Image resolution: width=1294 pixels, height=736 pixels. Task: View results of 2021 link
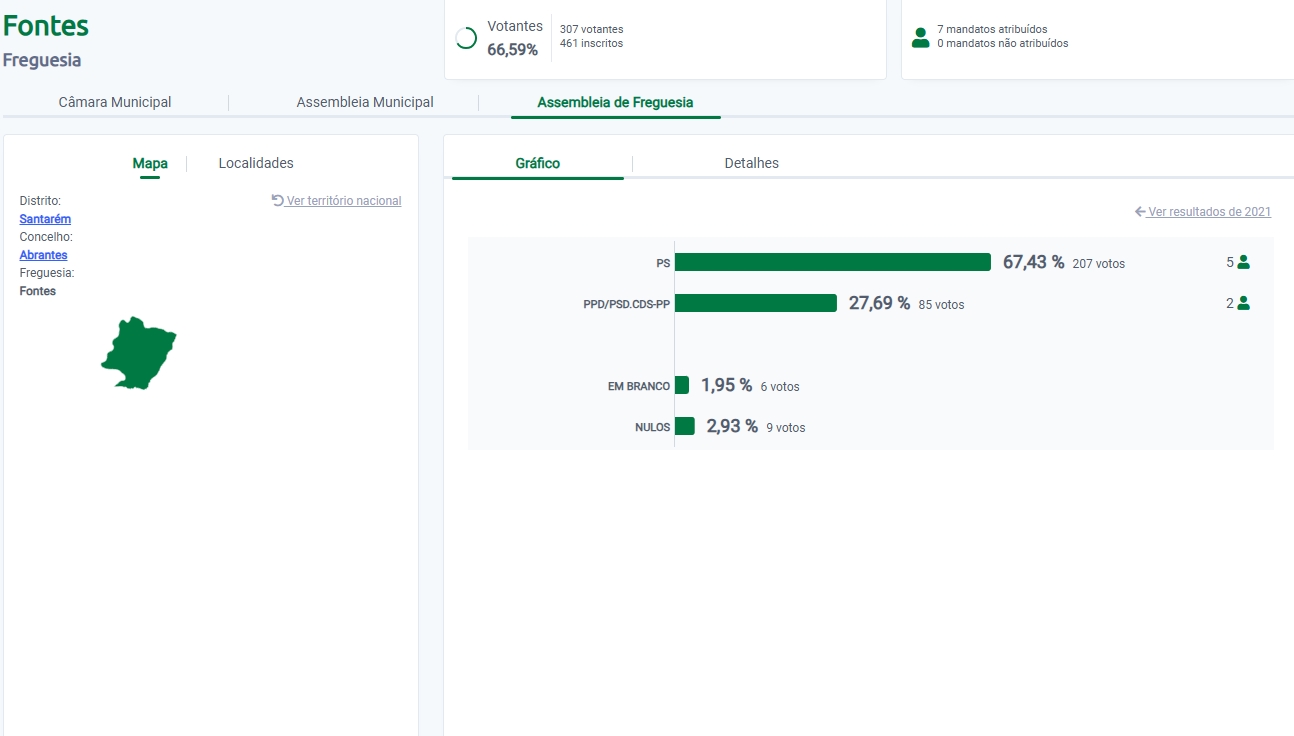coord(1209,212)
